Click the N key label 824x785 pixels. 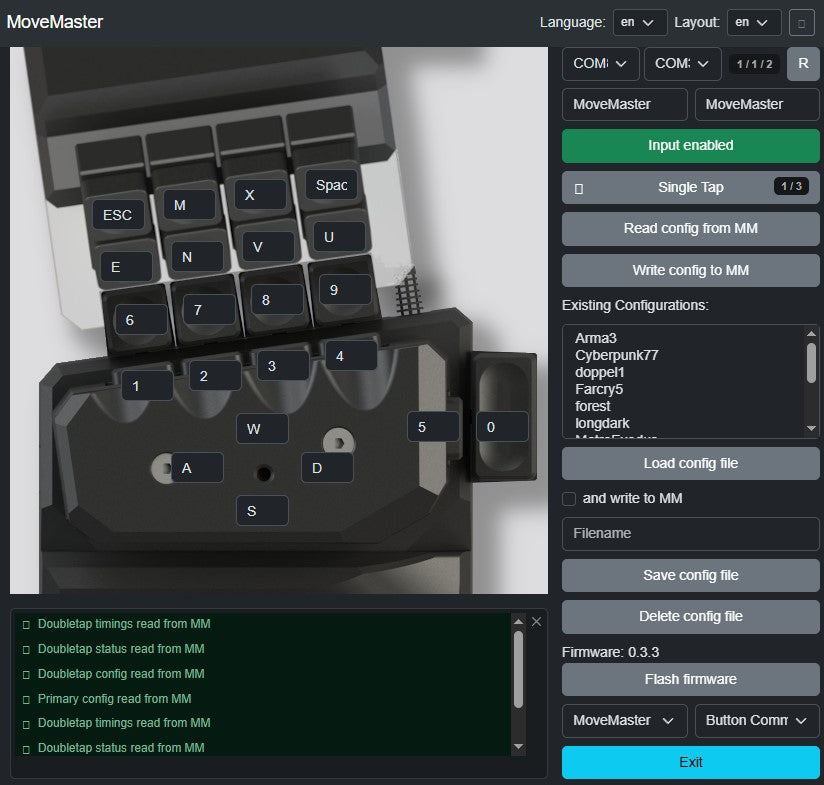[x=197, y=257]
